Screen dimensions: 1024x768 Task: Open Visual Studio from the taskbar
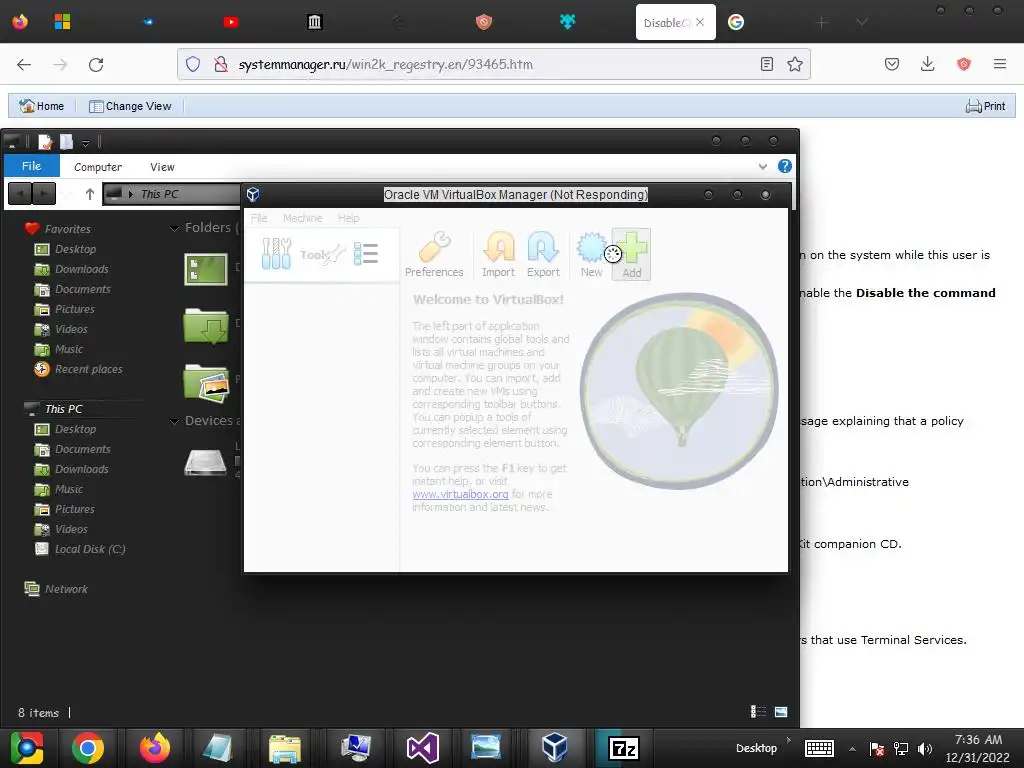tap(423, 748)
